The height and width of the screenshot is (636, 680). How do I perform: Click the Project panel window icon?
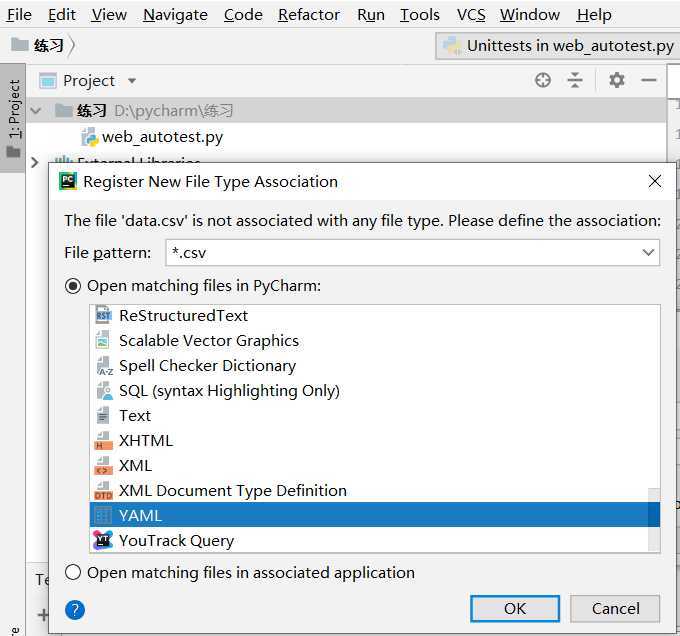(47, 81)
